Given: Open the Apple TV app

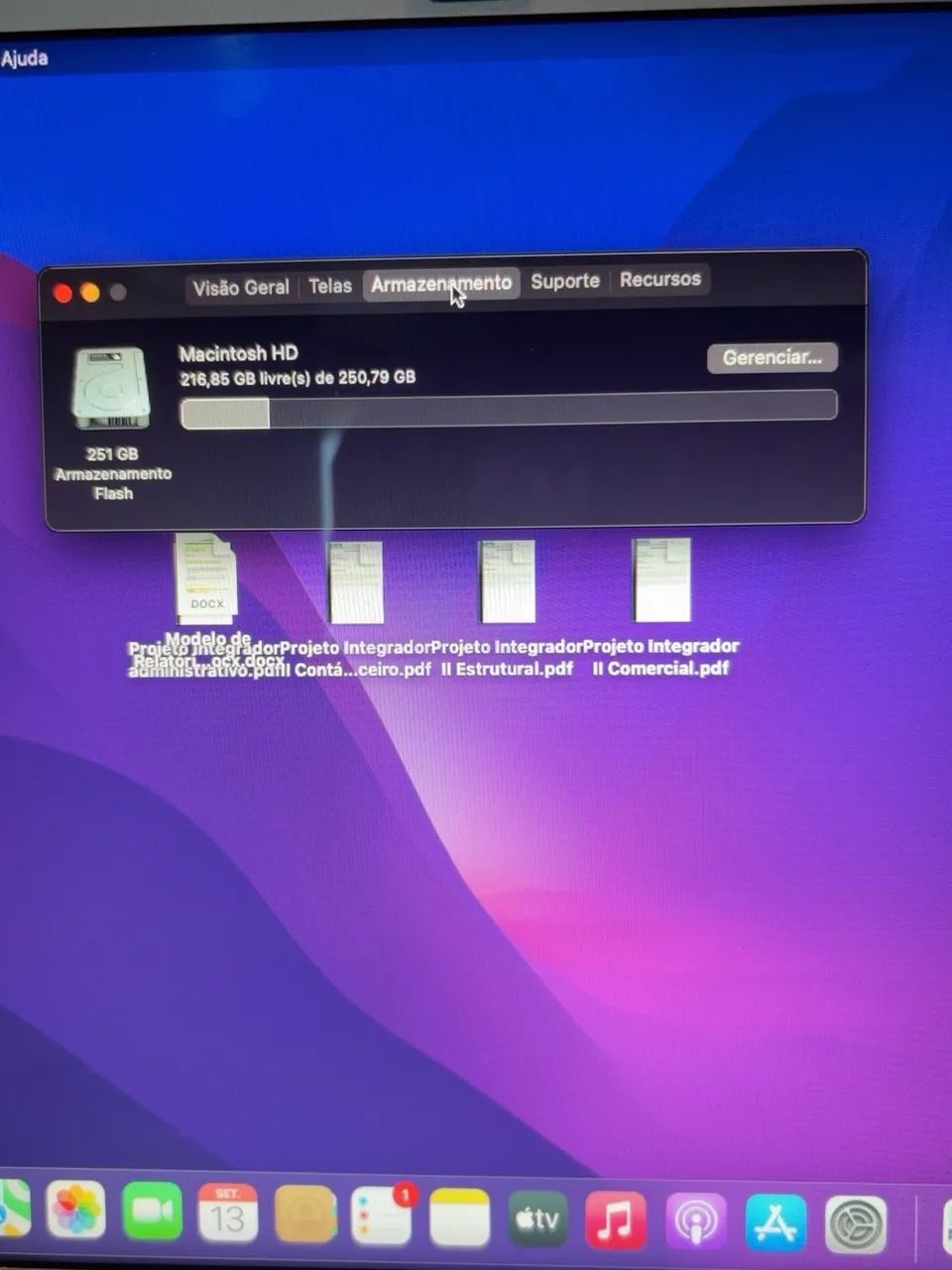Looking at the screenshot, I should pos(537,1218).
